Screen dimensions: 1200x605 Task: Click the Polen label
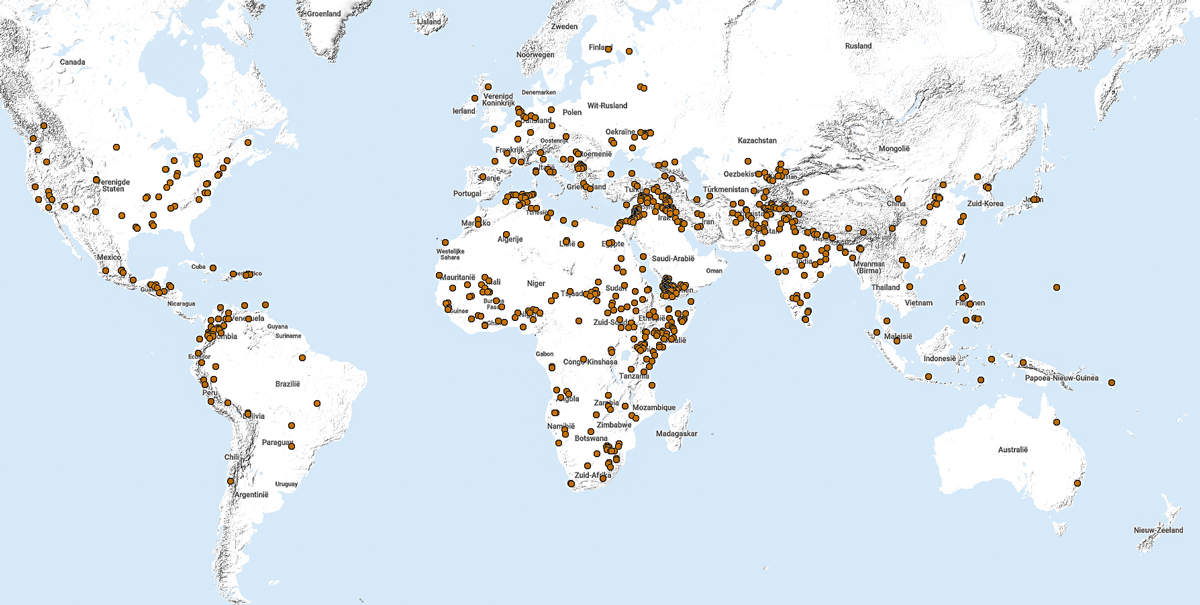coord(572,112)
